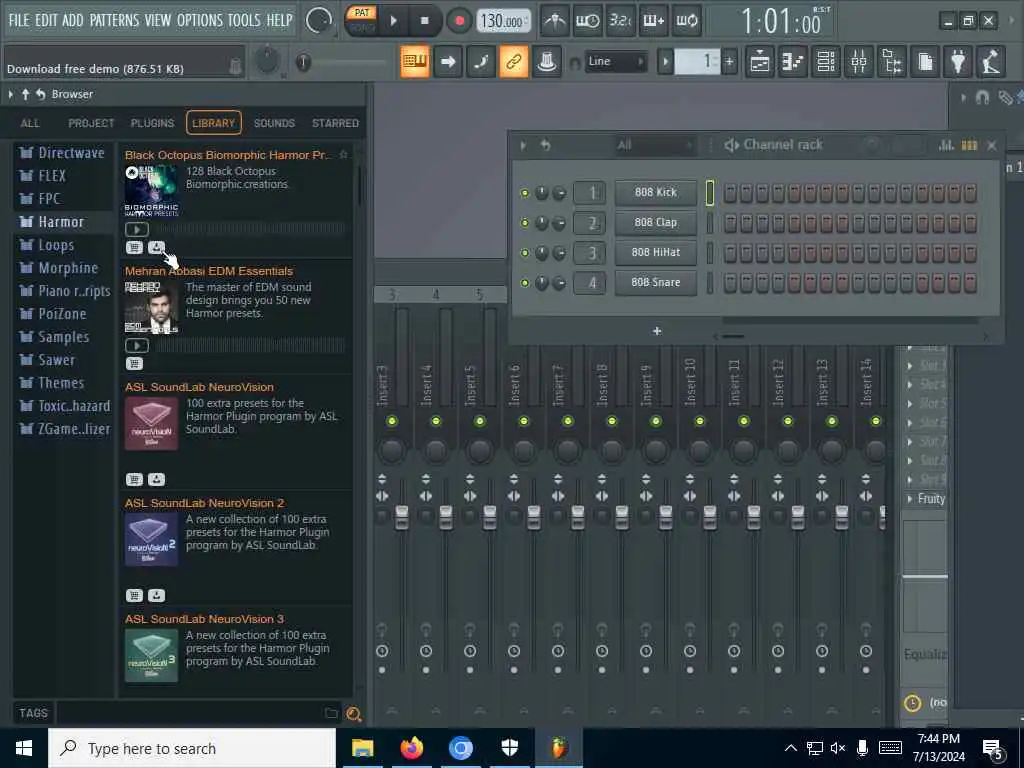
Task: Open Channel rack options menu arrow
Action: pyautogui.click(x=523, y=145)
